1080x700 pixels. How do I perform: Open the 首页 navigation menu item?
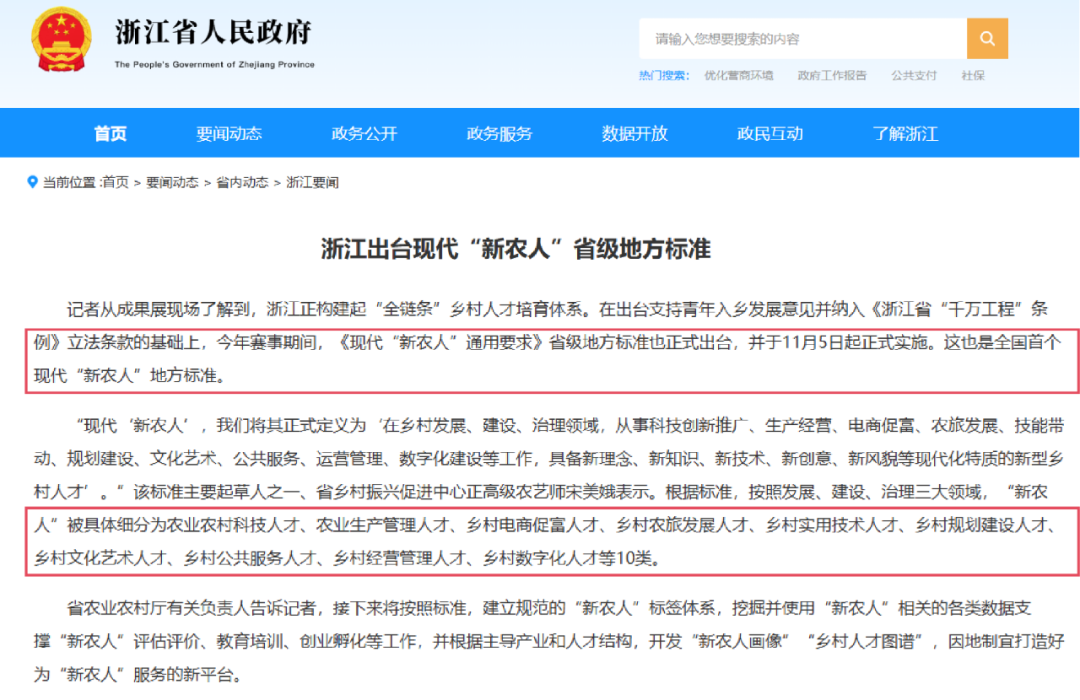[109, 132]
